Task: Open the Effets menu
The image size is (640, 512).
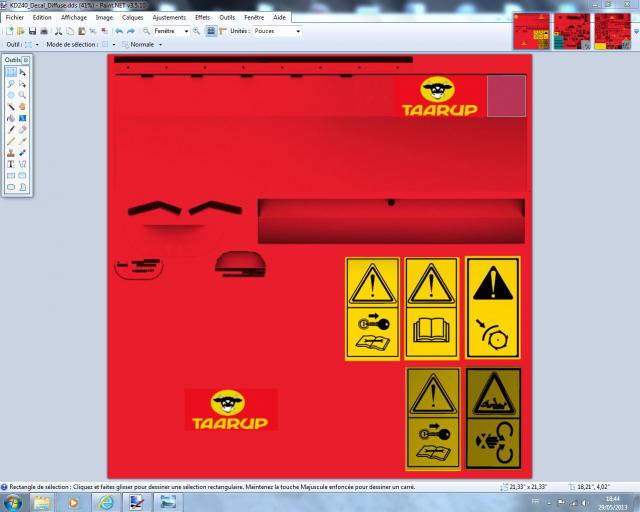Action: (202, 18)
